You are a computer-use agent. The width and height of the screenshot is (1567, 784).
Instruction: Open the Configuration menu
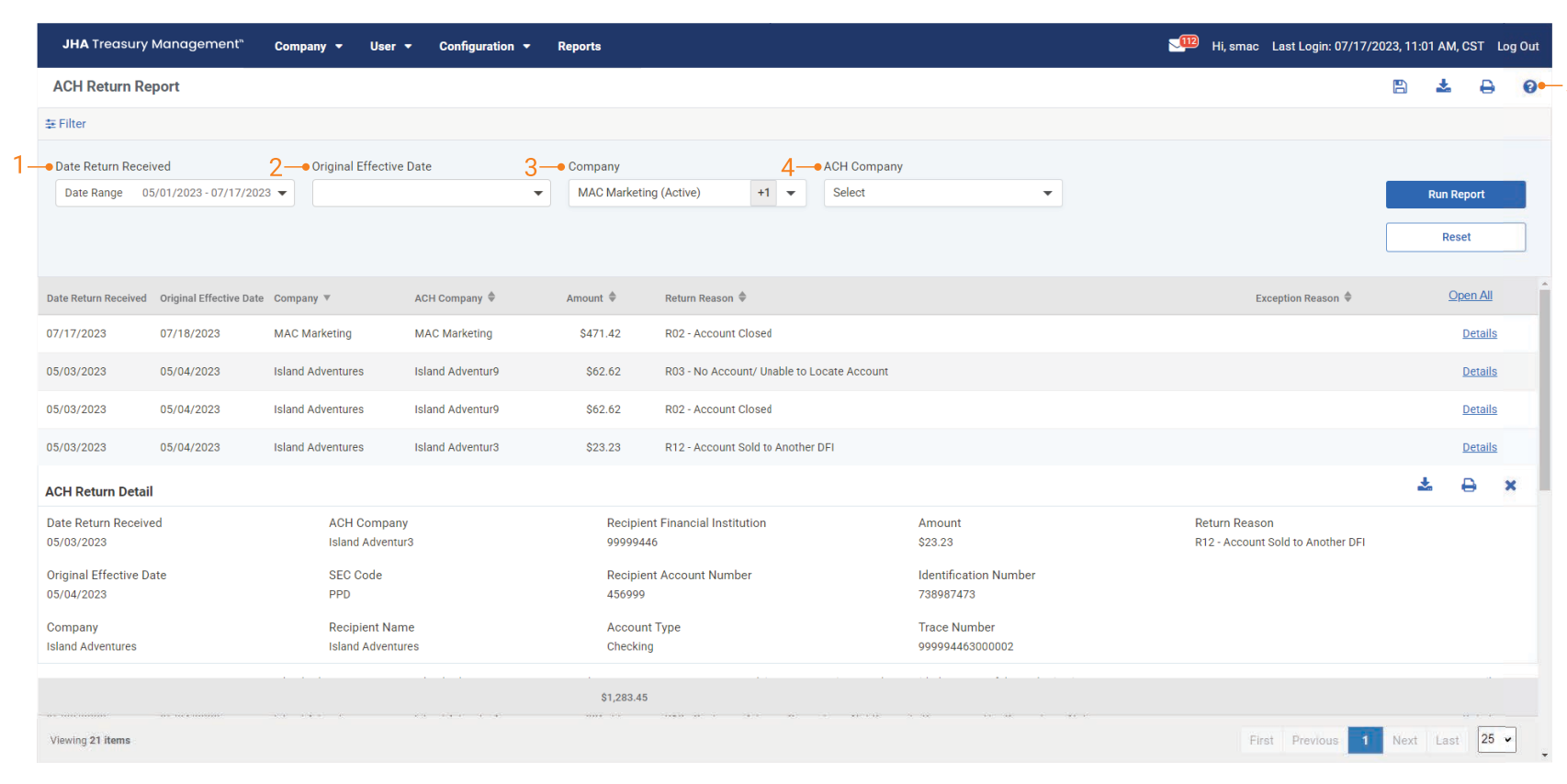pos(484,46)
